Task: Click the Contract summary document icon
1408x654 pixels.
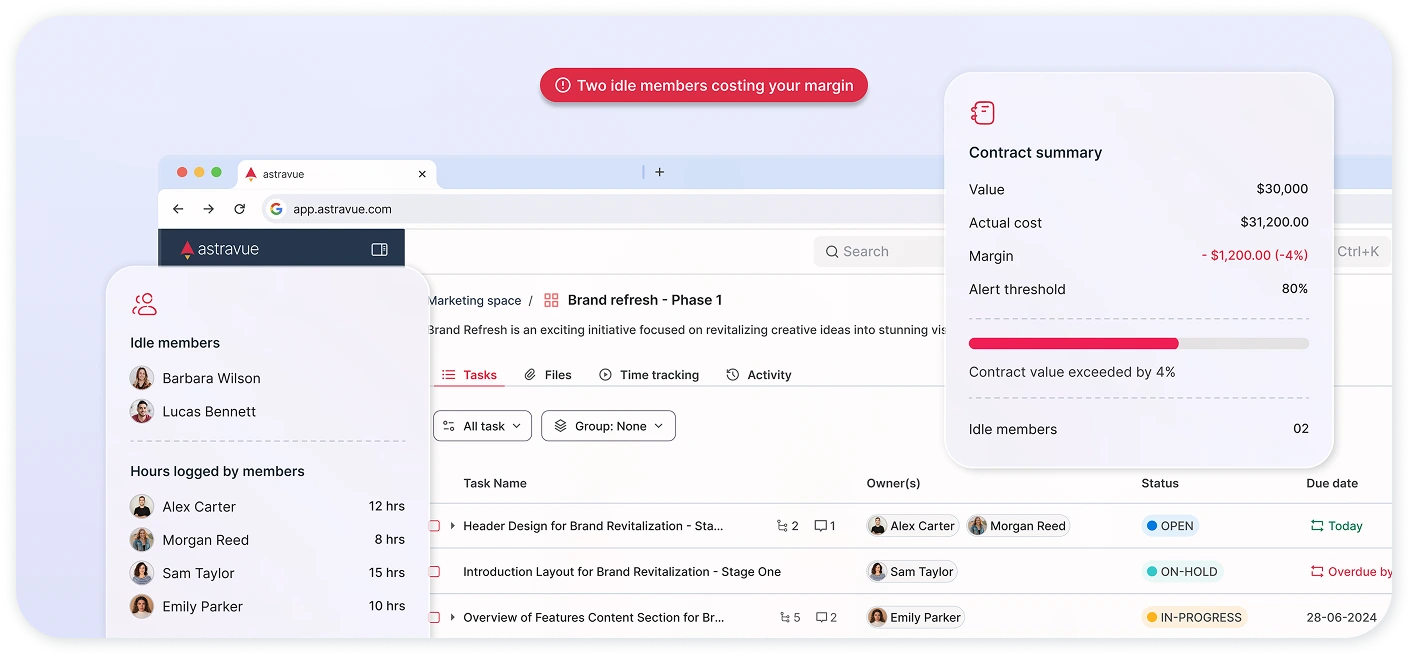Action: 983,113
